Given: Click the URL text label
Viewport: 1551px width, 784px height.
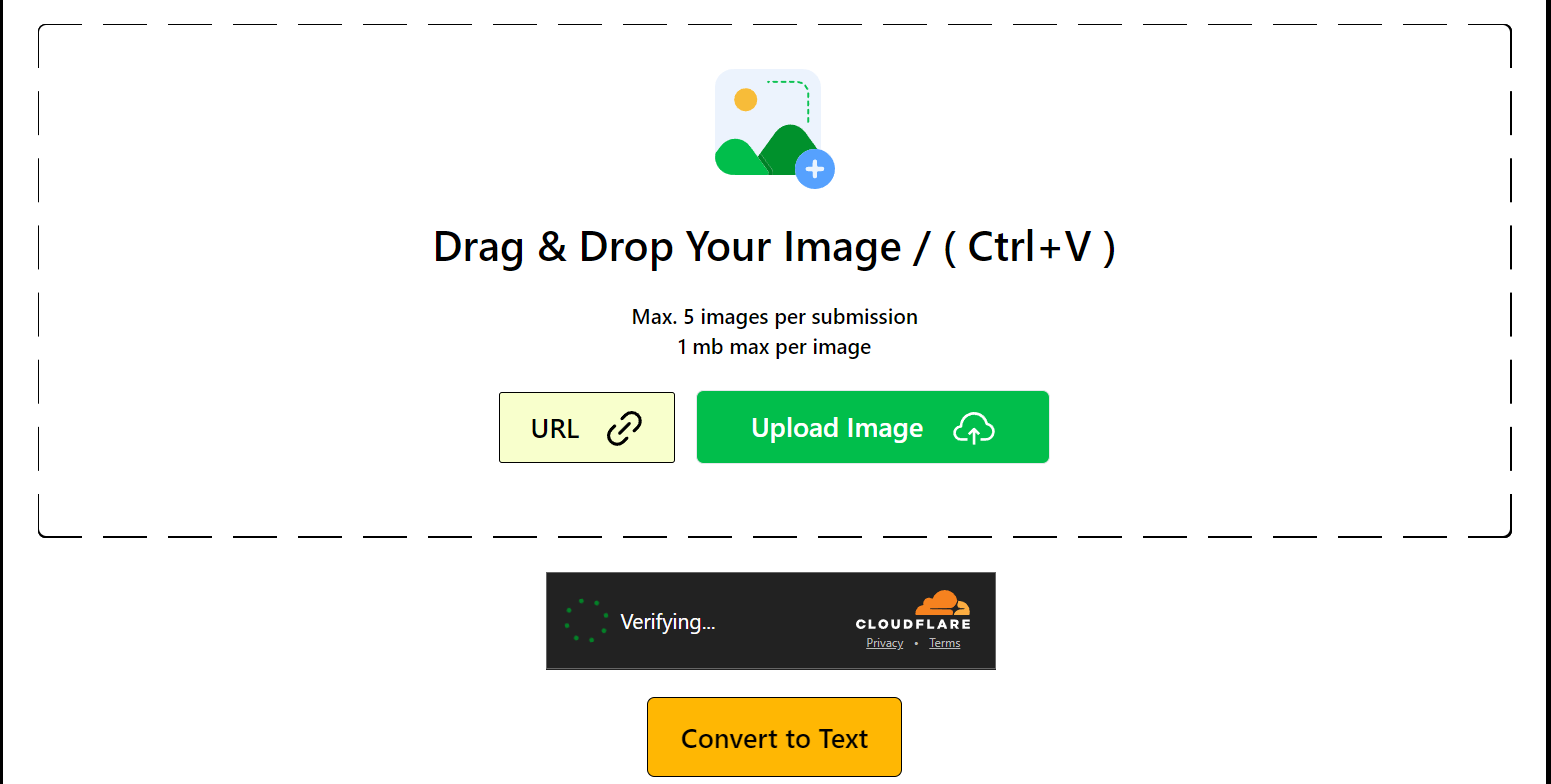Looking at the screenshot, I should pyautogui.click(x=555, y=428).
